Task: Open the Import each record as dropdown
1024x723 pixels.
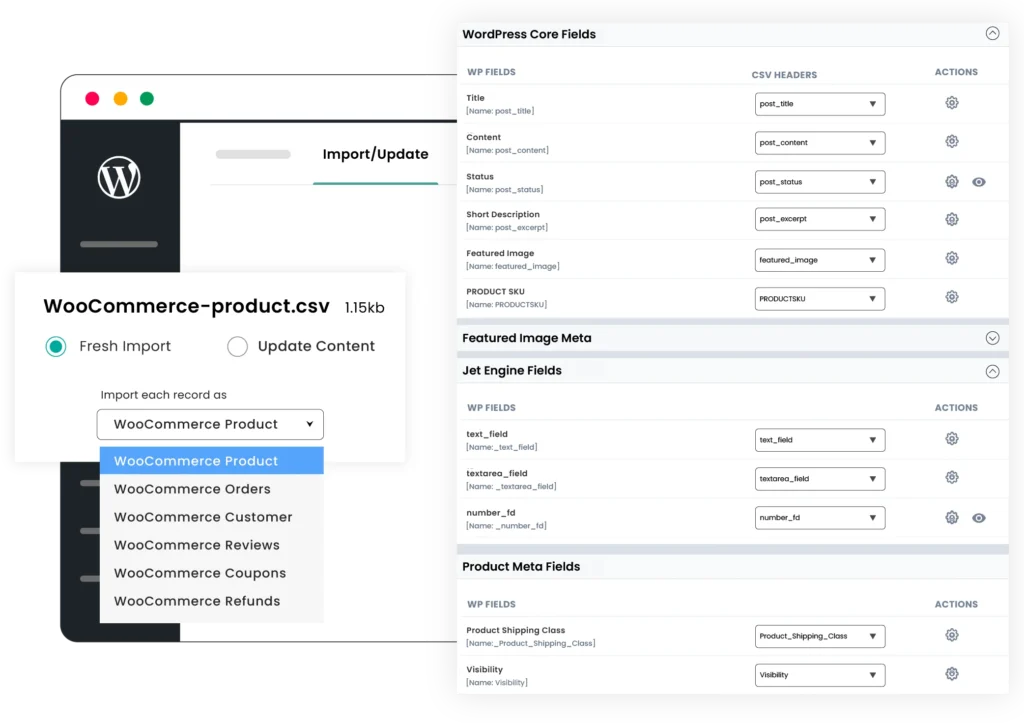Action: 210,424
